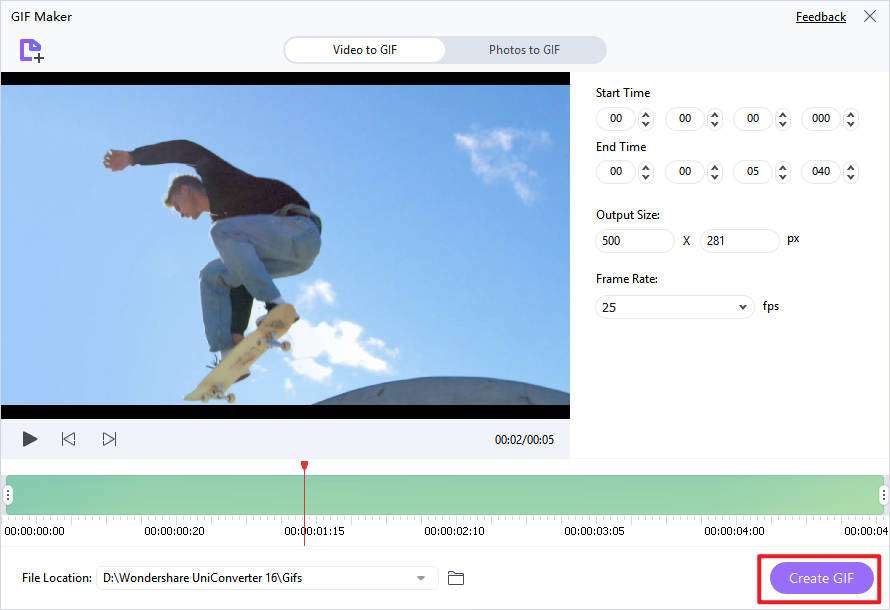The image size is (890, 610).
Task: Increase Start Time minutes value
Action: pyautogui.click(x=715, y=114)
